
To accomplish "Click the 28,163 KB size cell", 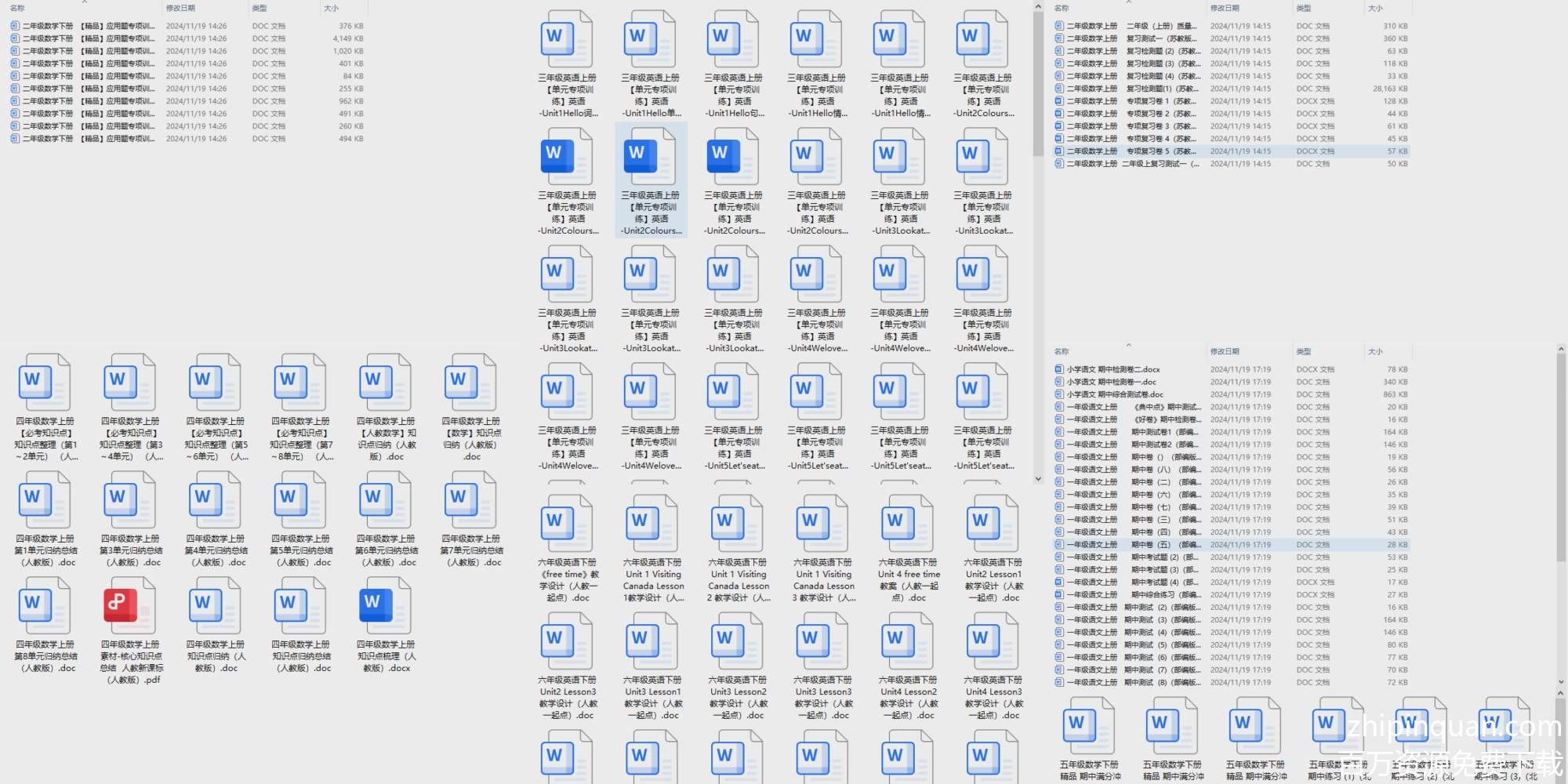I will 1390,89.
